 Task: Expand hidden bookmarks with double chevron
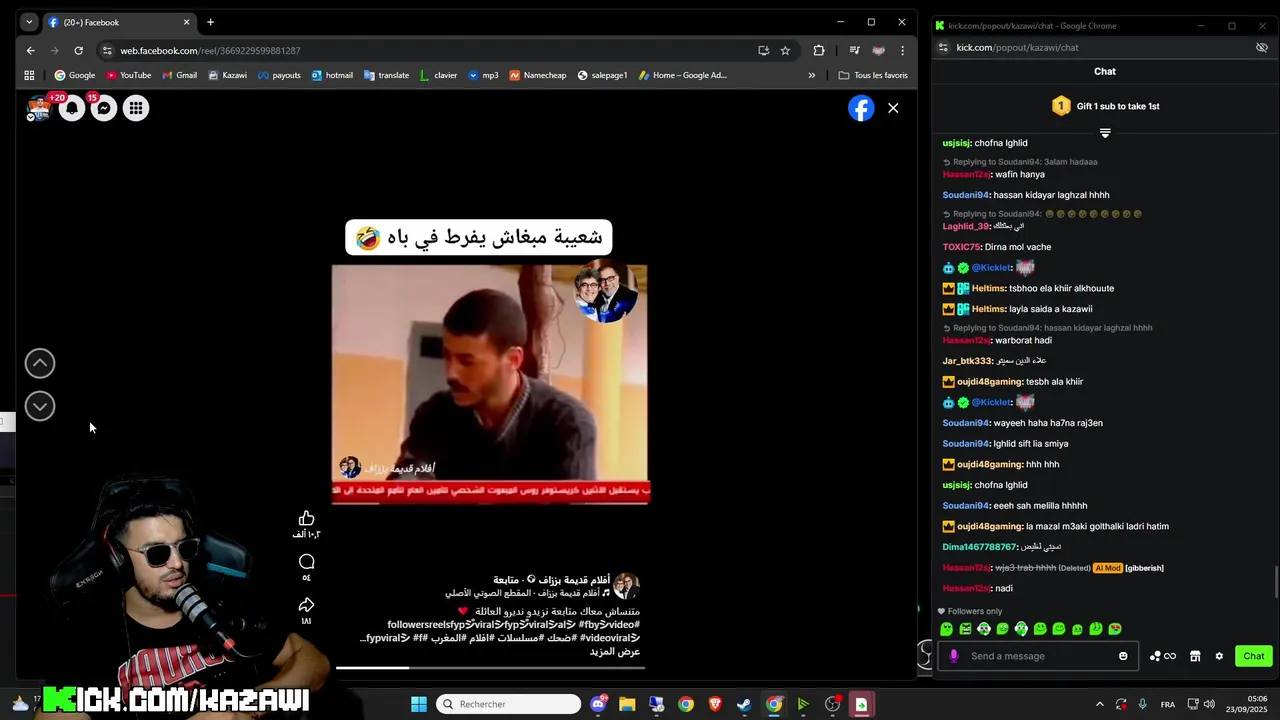pos(811,75)
